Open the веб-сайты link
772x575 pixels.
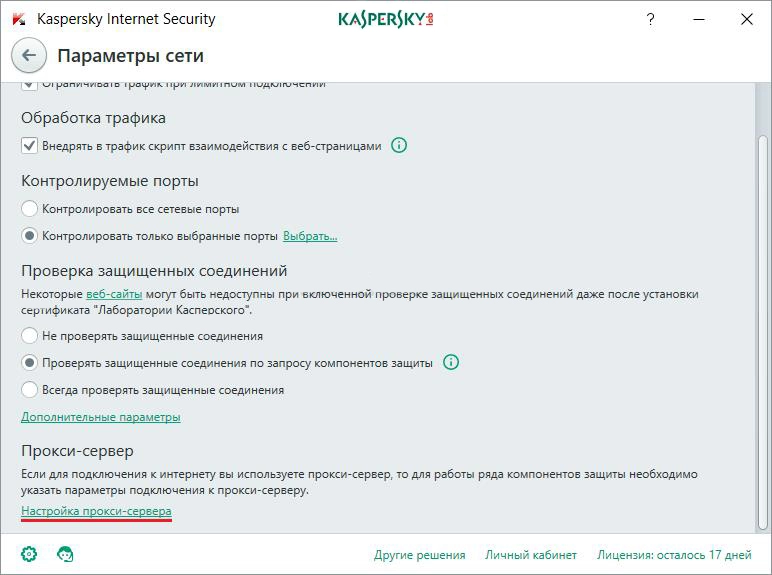click(x=114, y=294)
